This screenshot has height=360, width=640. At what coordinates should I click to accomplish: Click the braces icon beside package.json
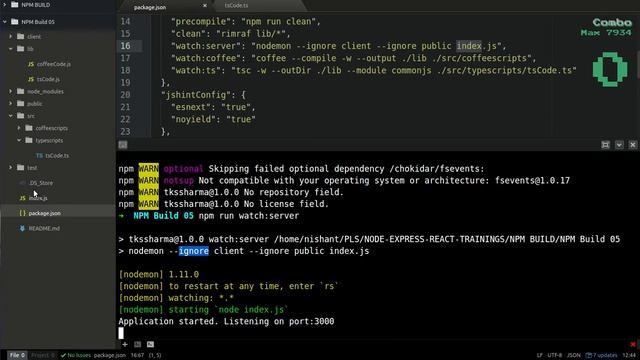coord(22,213)
